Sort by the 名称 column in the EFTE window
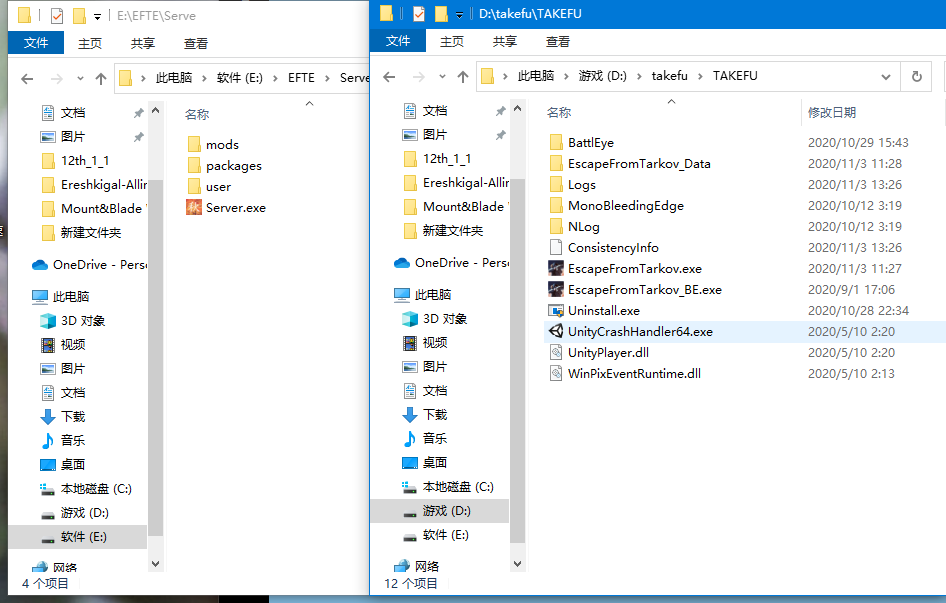 197,114
